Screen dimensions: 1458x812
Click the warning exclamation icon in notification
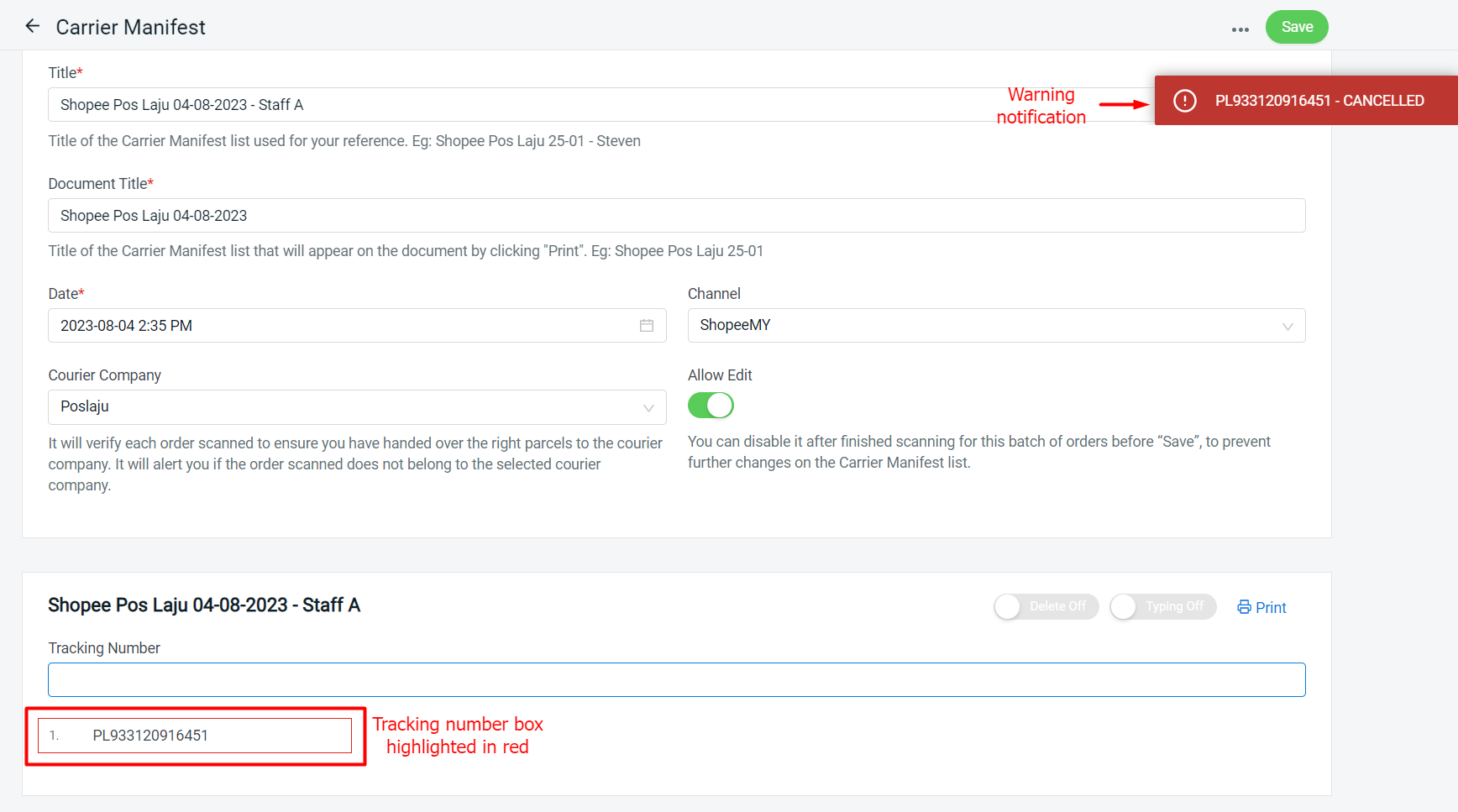point(1184,101)
